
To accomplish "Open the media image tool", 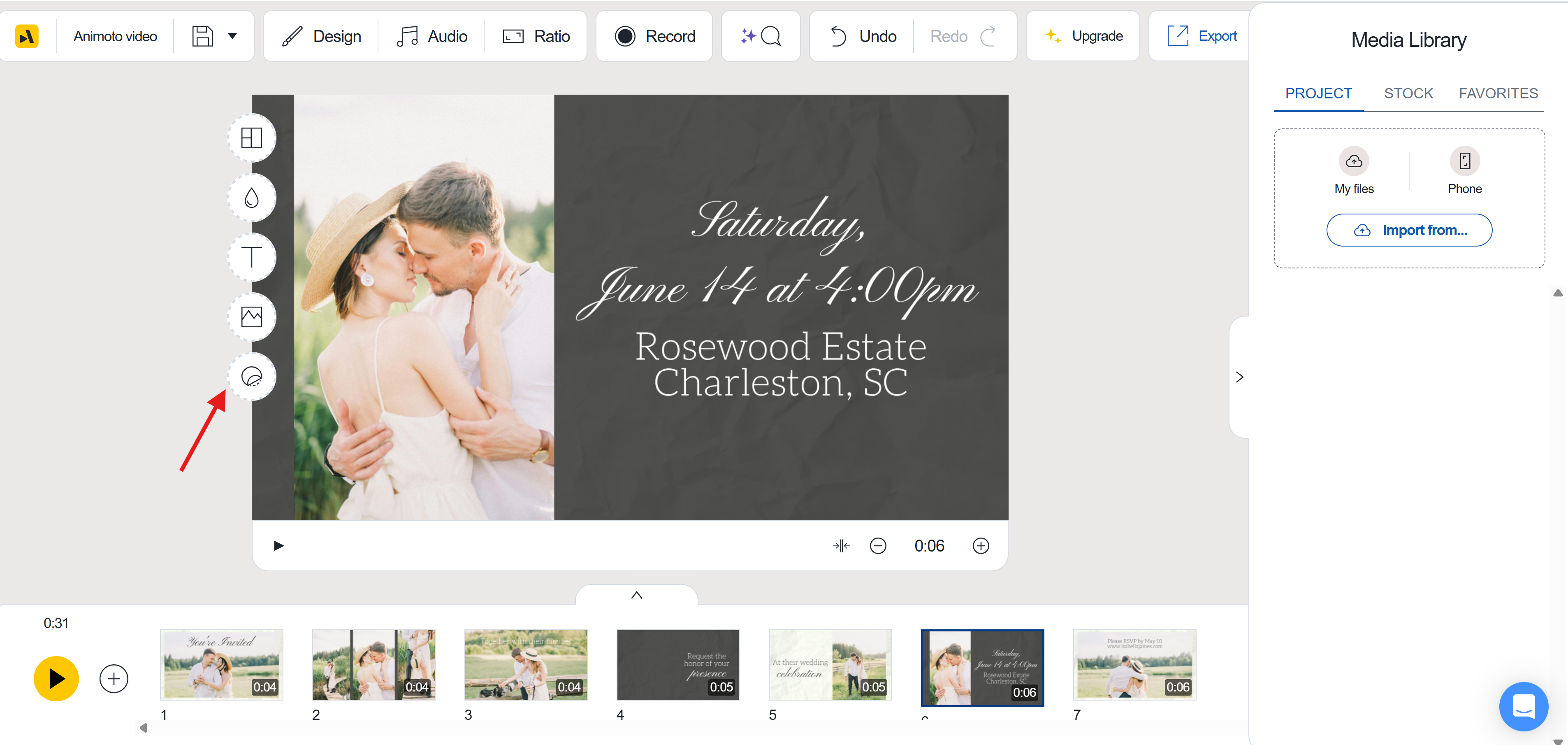I will point(251,316).
